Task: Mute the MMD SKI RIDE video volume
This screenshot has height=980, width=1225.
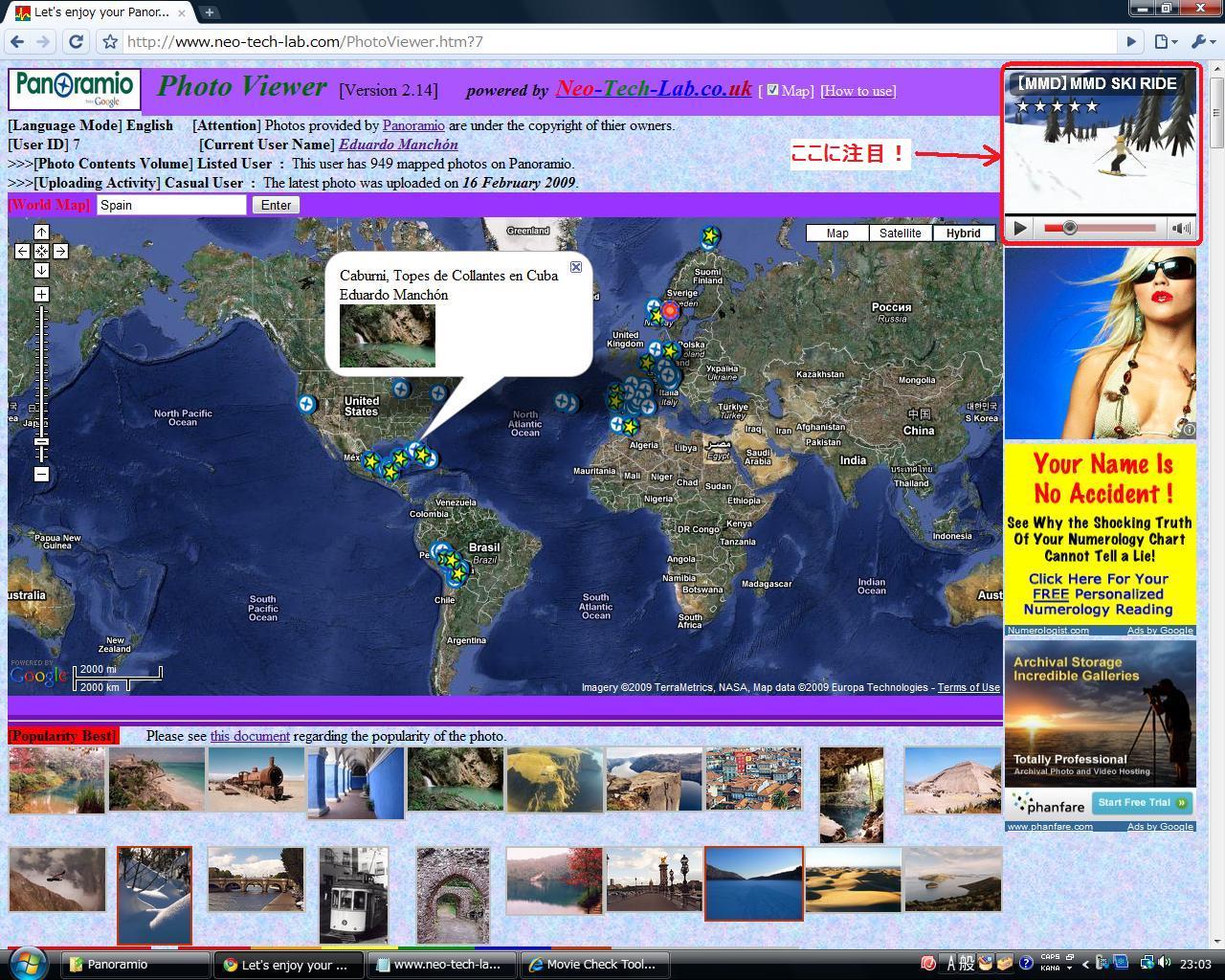Action: [1182, 228]
